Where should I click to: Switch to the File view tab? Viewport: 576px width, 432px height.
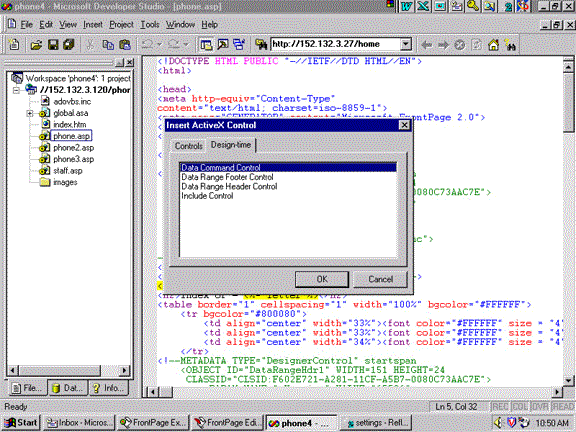click(x=28, y=388)
